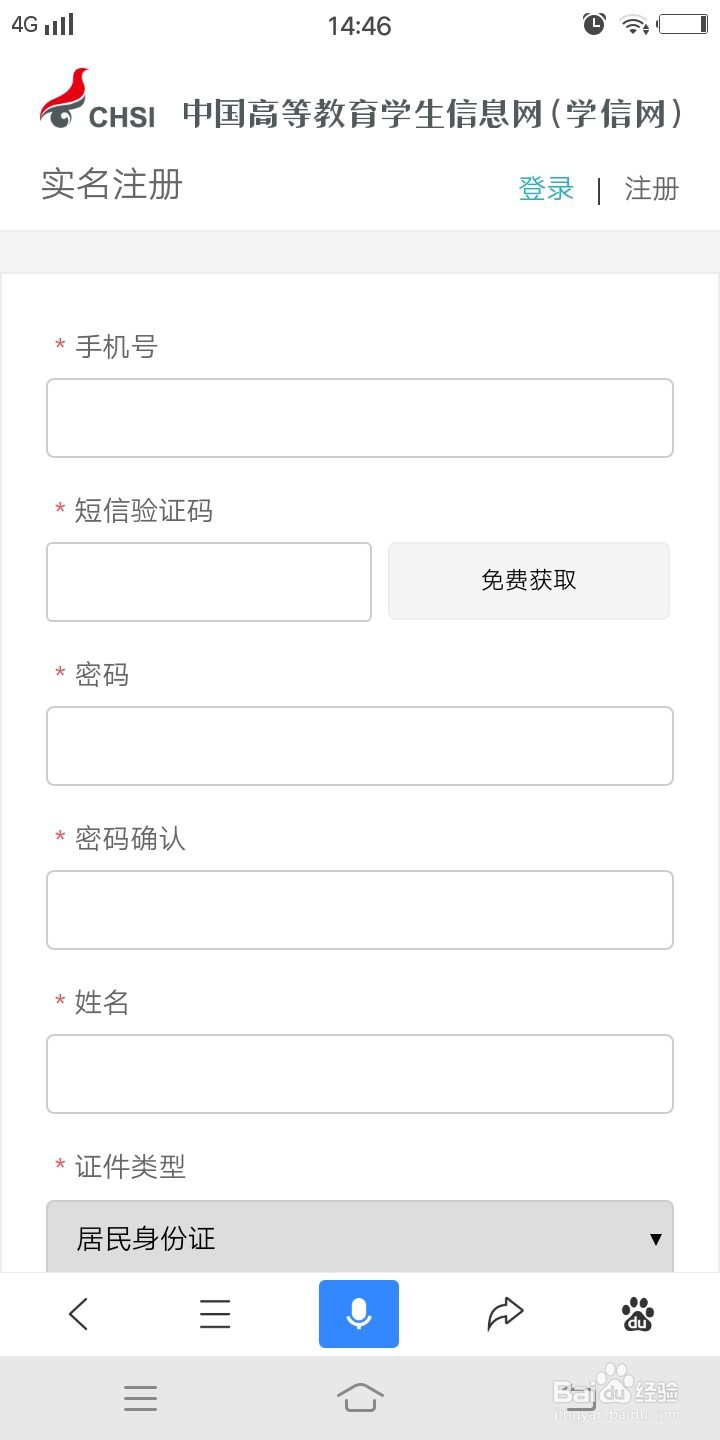
Task: Open Baidu app via the bear icon
Action: [x=638, y=1314]
